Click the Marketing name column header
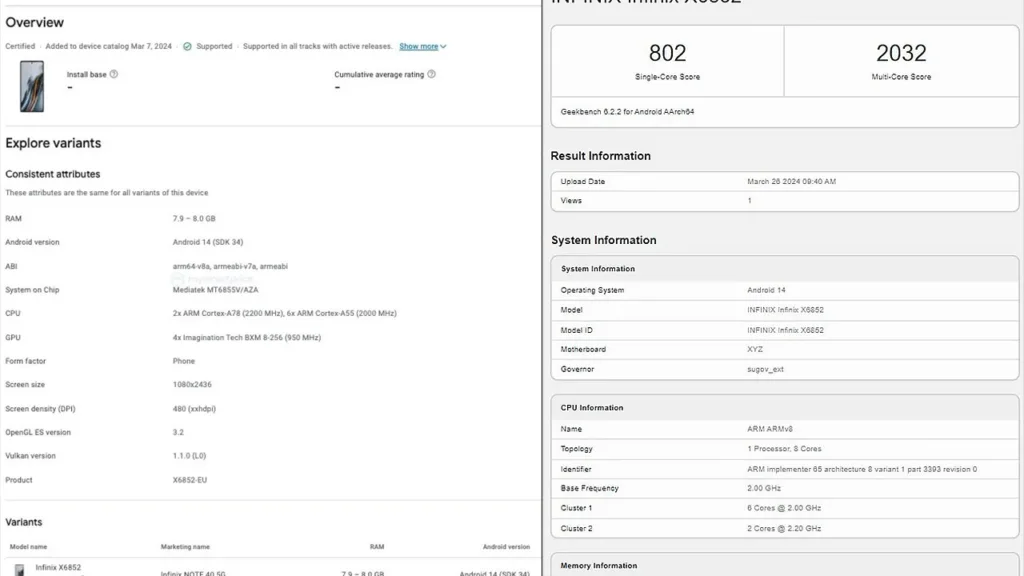1024x576 pixels. [185, 547]
